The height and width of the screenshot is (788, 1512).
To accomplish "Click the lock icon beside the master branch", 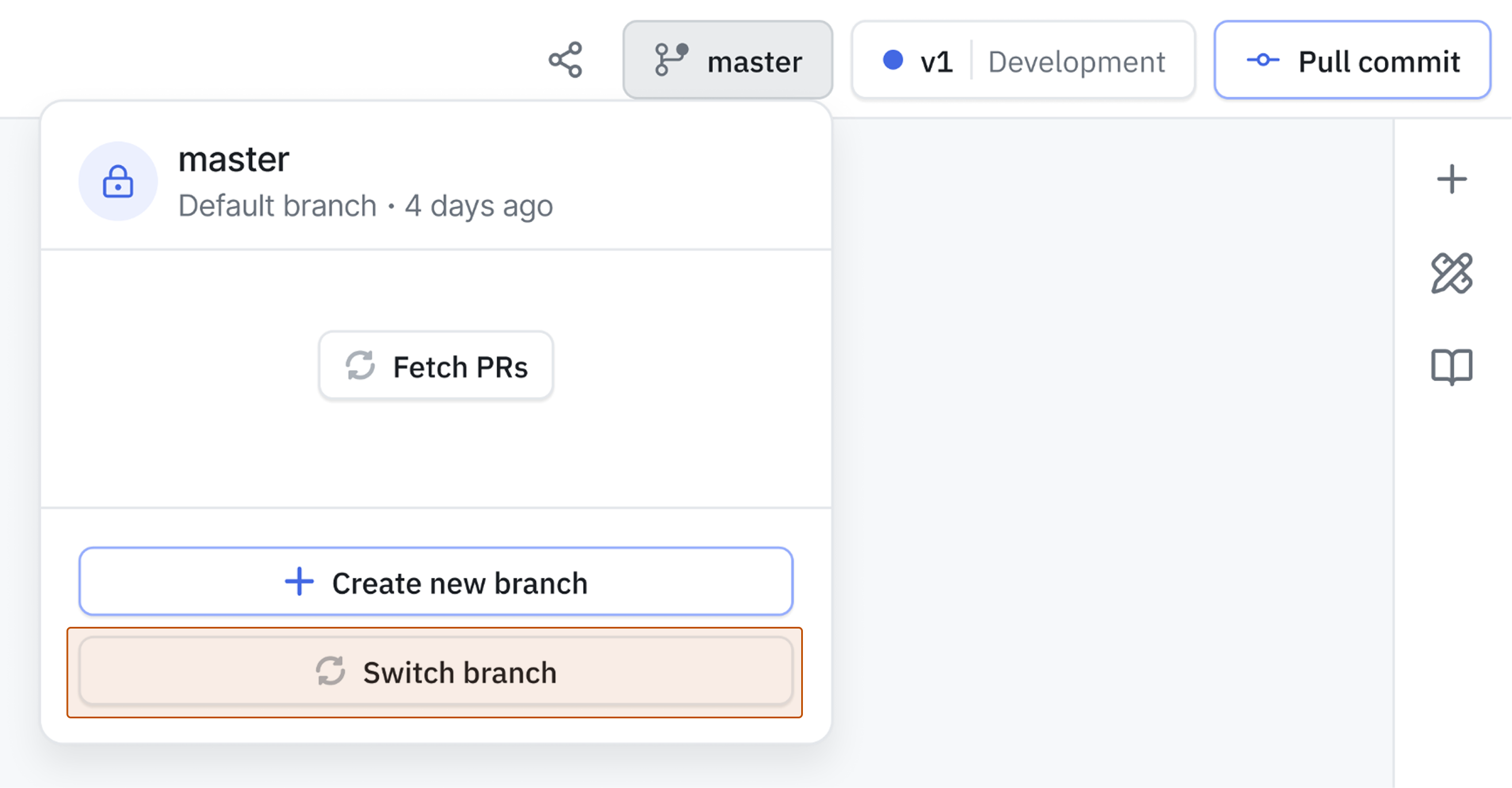I will tap(119, 182).
